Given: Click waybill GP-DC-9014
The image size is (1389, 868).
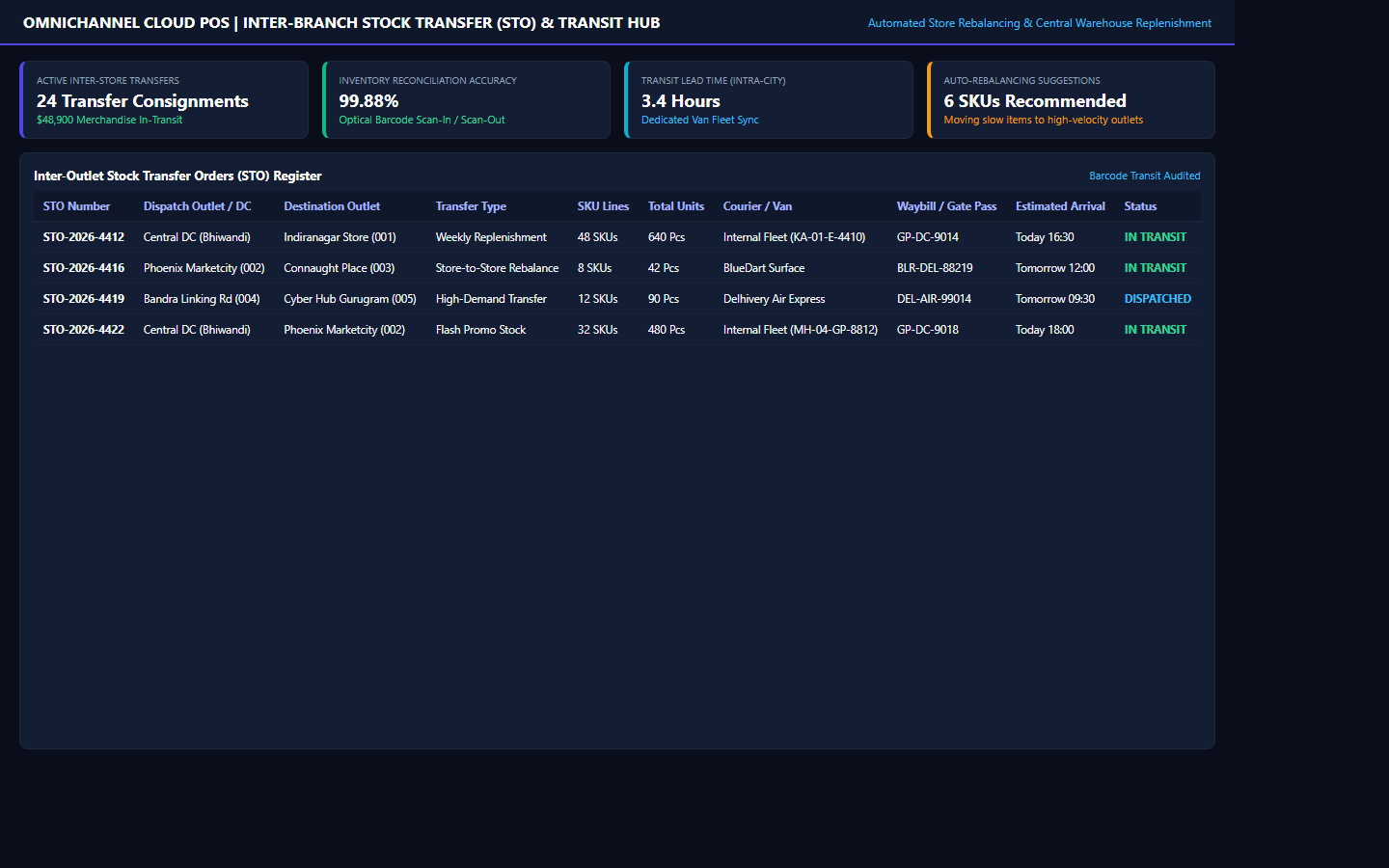Looking at the screenshot, I should pos(928,237).
